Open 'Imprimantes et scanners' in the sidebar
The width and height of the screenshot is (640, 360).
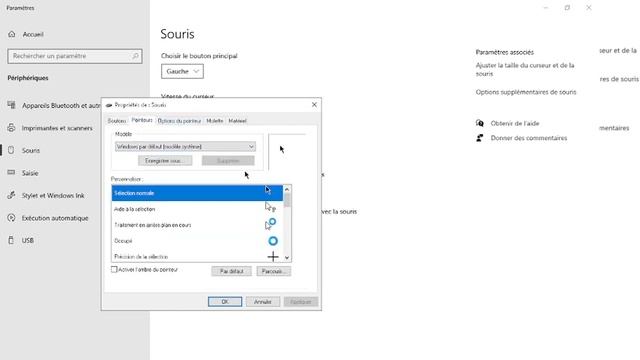pos(57,128)
